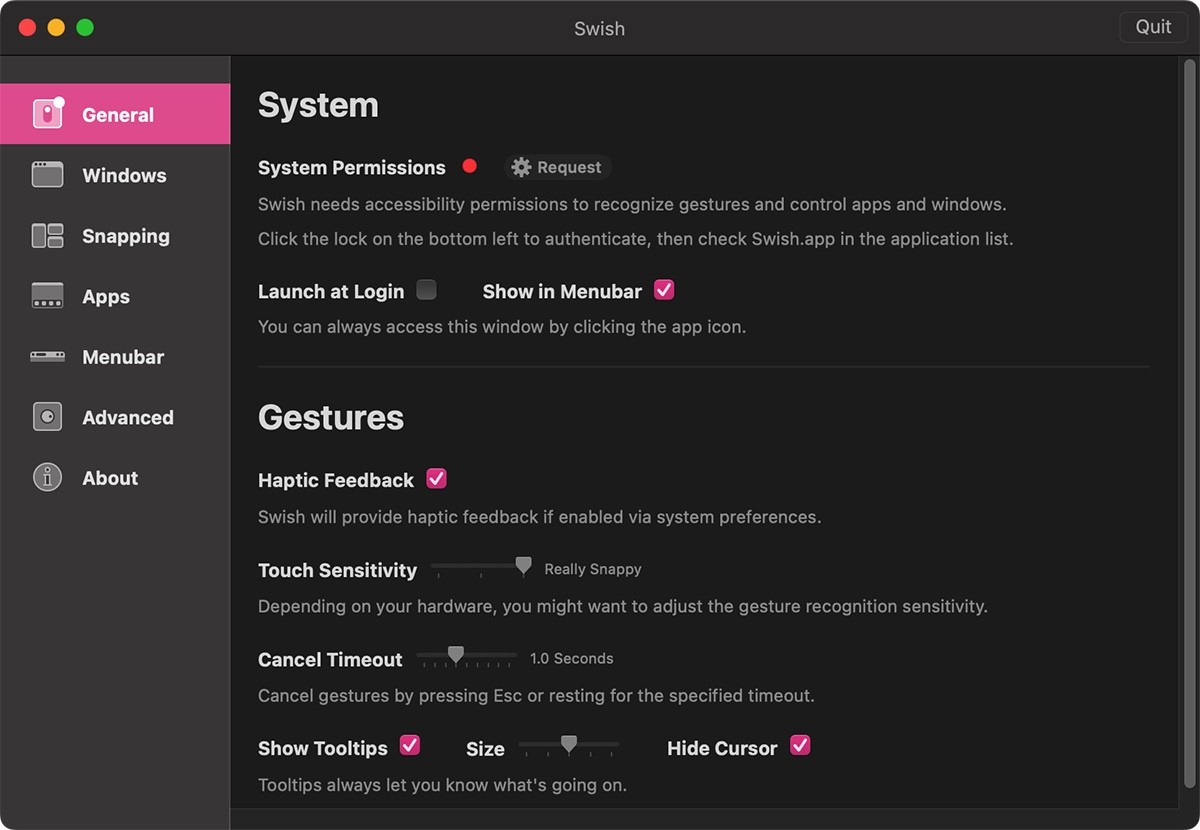
Task: Click the gear icon on Request button
Action: click(x=521, y=167)
